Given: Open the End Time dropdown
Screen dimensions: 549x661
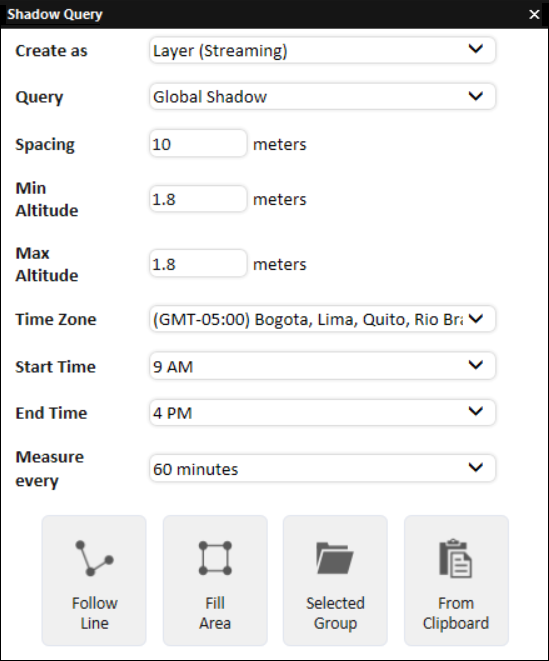Looking at the screenshot, I should [x=322, y=412].
